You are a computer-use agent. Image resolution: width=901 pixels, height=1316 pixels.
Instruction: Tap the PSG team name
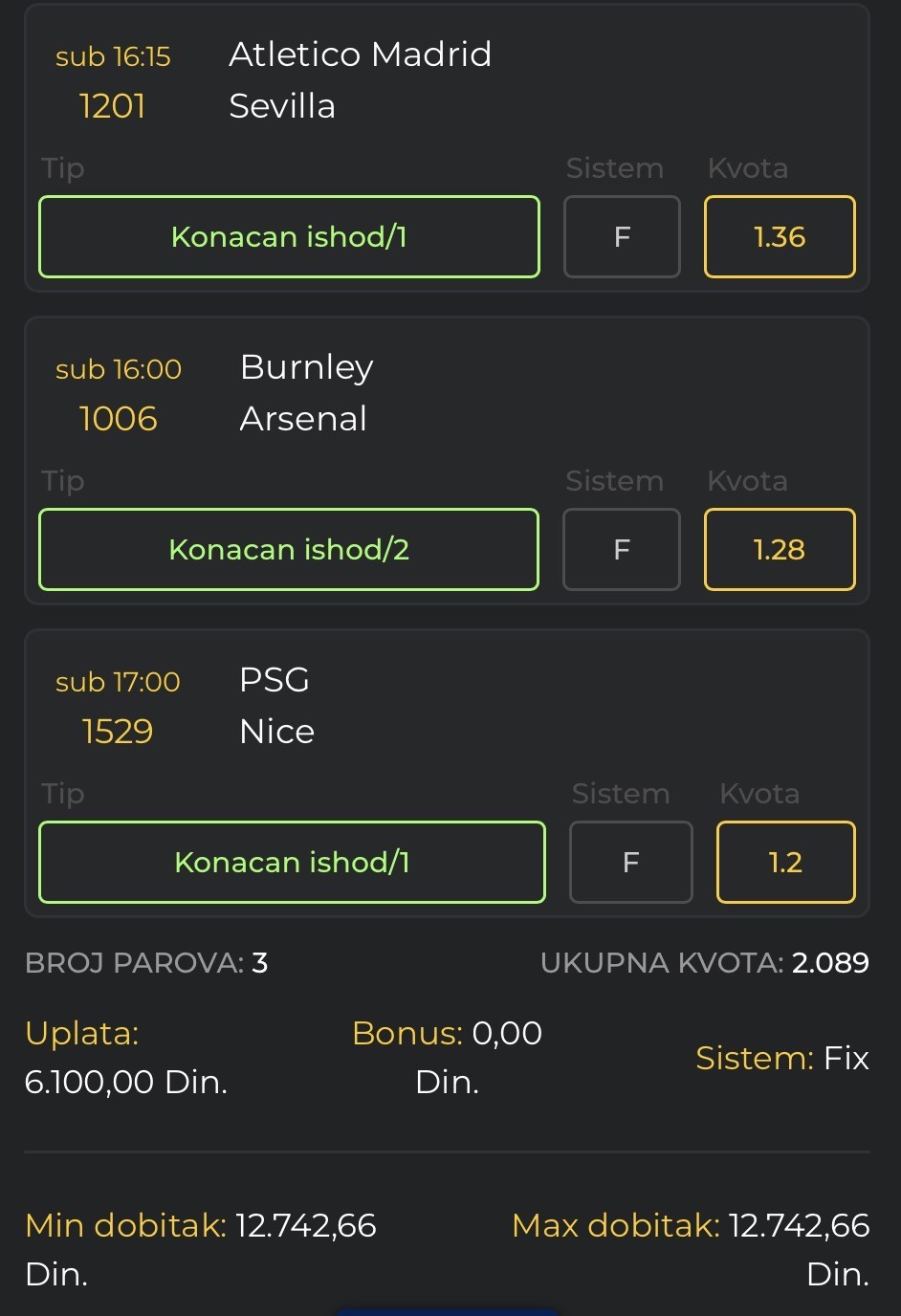(275, 680)
